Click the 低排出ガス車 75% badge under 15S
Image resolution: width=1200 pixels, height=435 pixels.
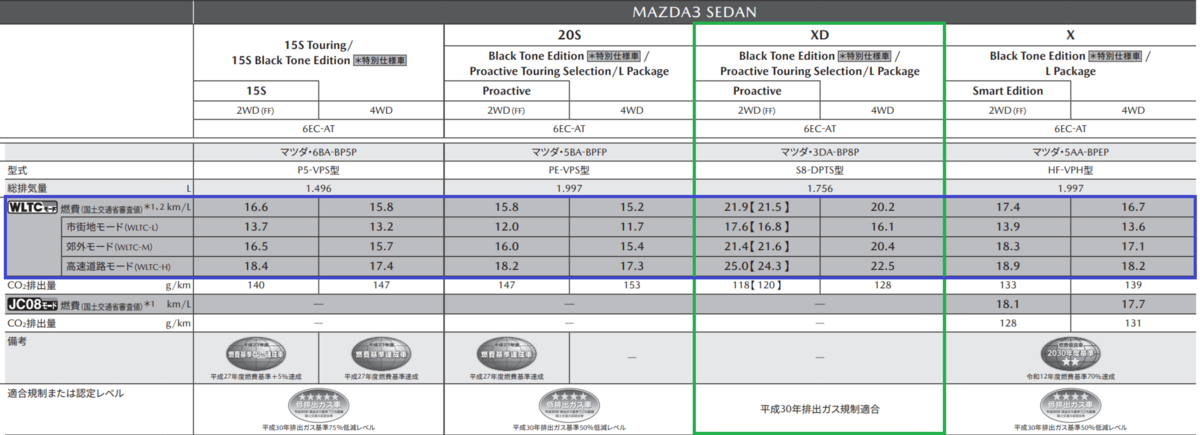[318, 404]
